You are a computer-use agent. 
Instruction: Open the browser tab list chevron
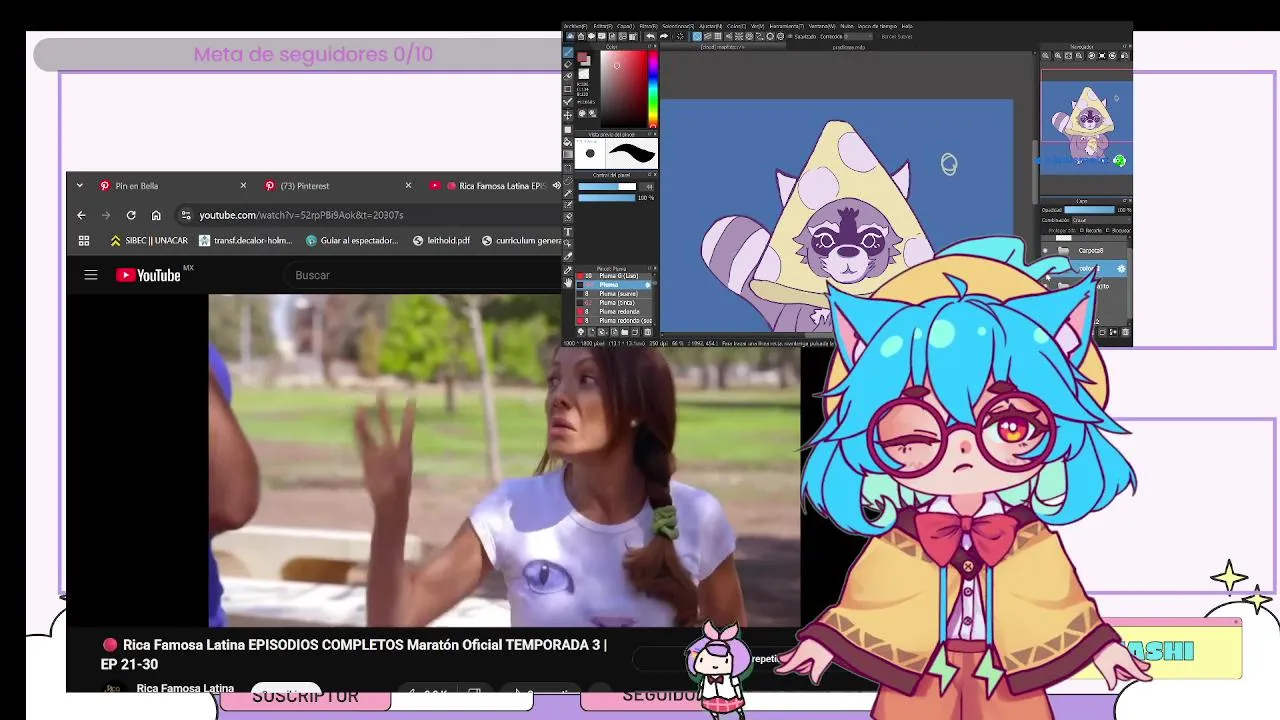coord(80,186)
